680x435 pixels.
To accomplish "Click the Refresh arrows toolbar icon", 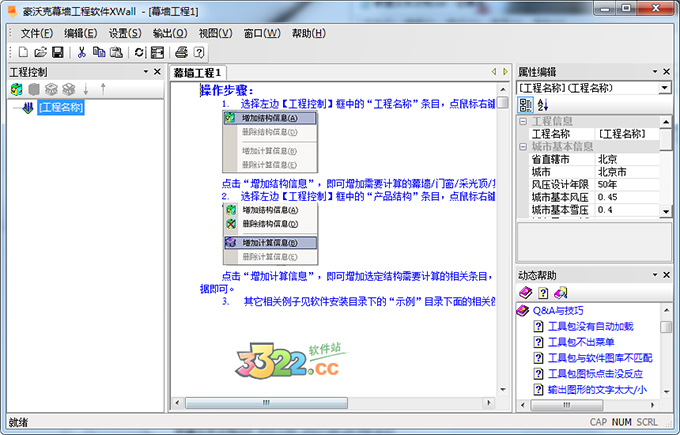I will 139,52.
